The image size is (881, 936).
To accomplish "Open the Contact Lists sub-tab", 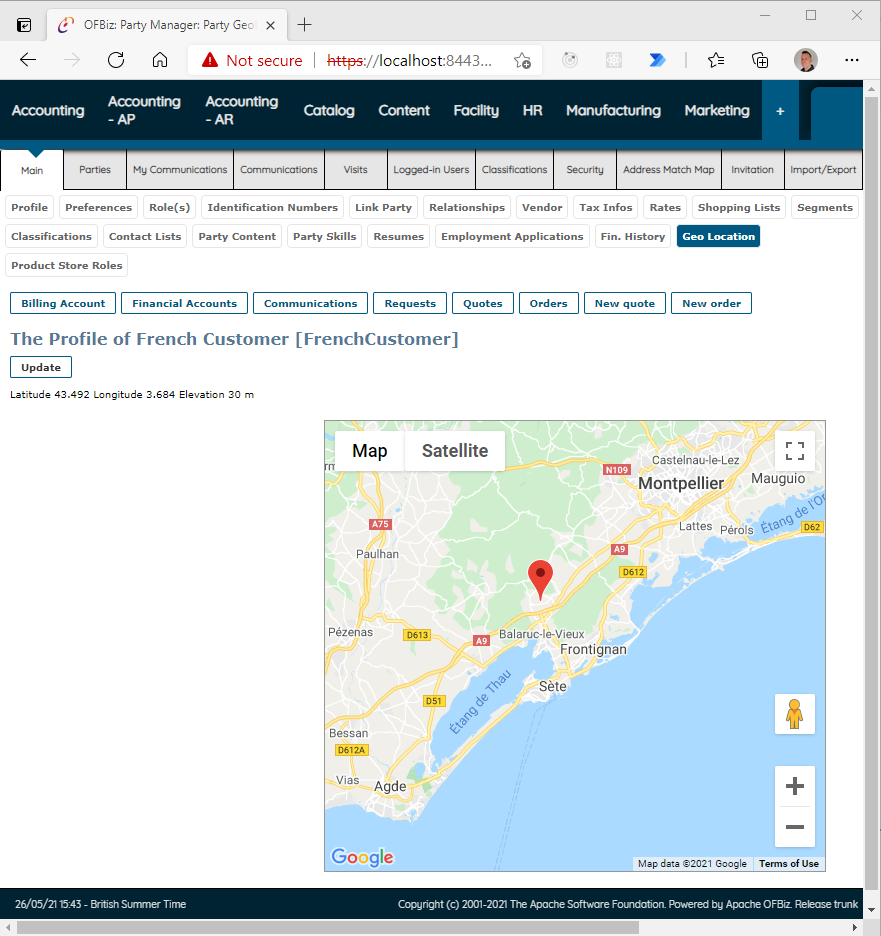I will pyautogui.click(x=144, y=236).
